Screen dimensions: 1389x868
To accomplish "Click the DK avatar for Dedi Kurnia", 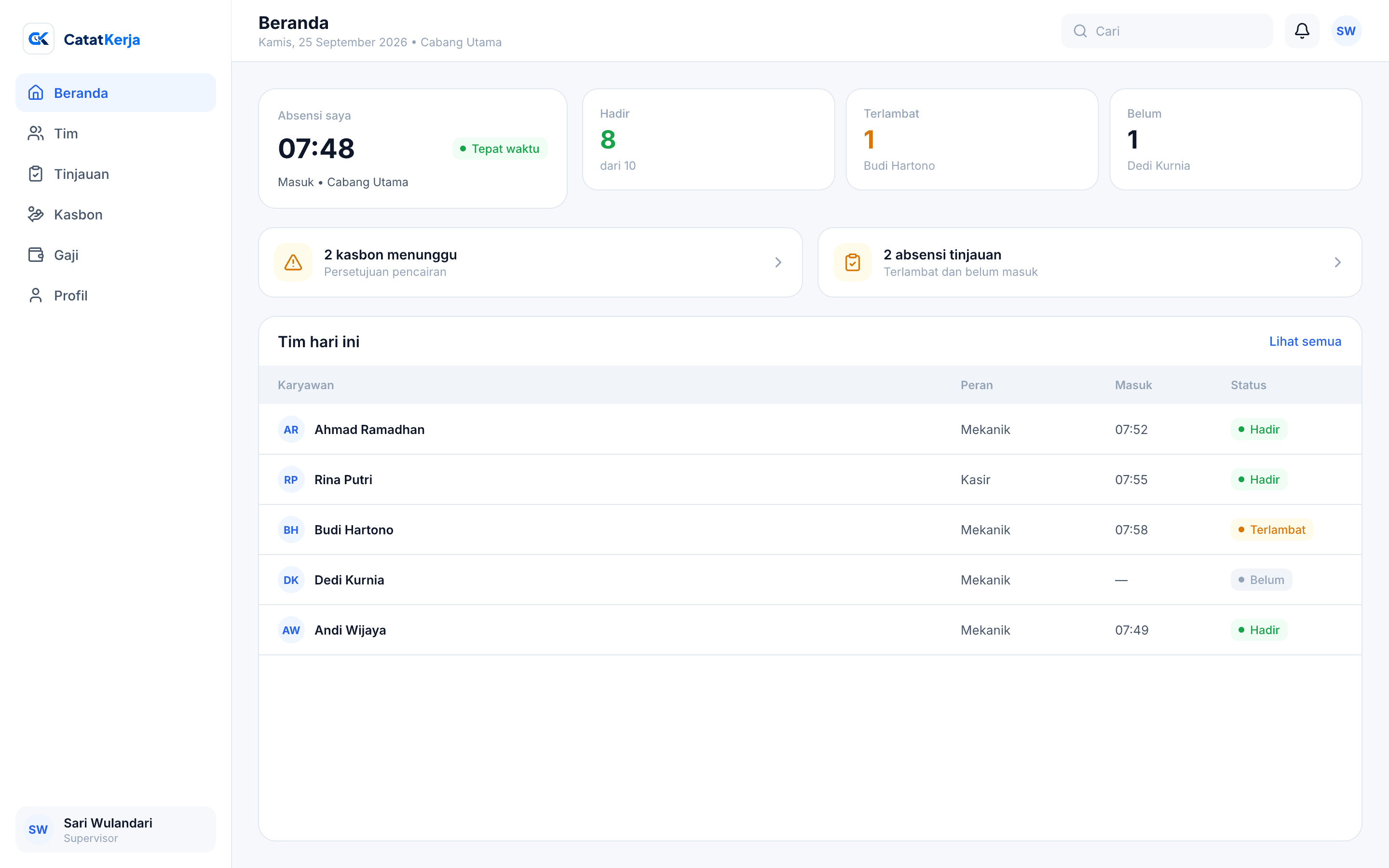I will (x=291, y=580).
